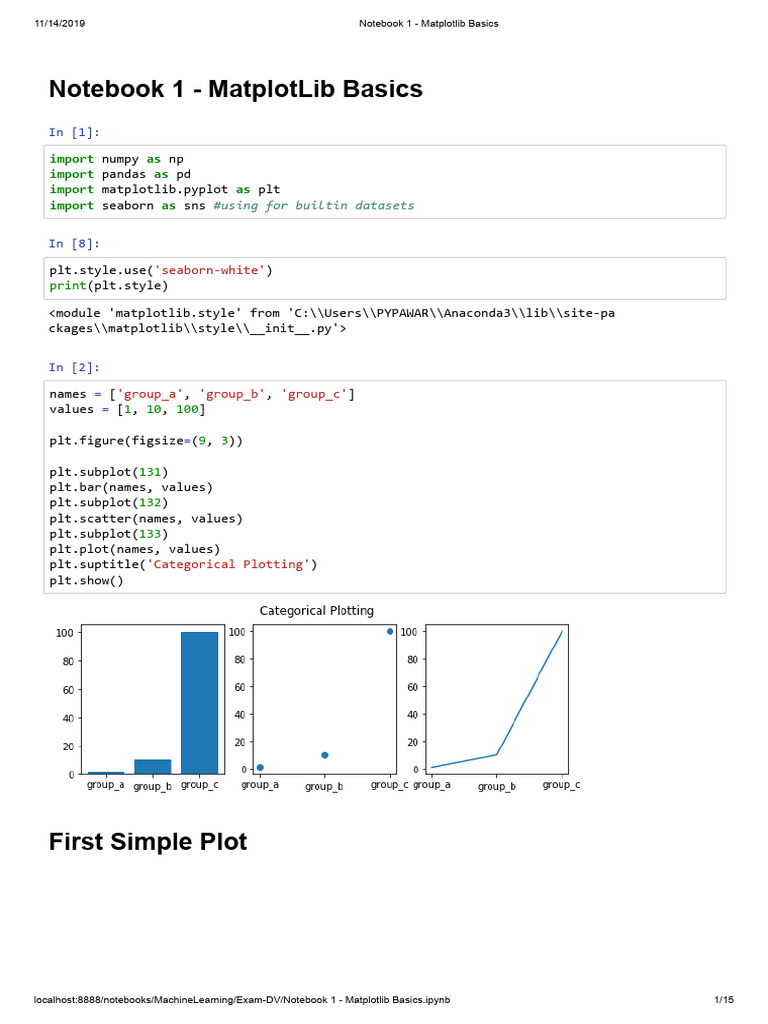Click the categorical plotting code cell

click(x=387, y=487)
